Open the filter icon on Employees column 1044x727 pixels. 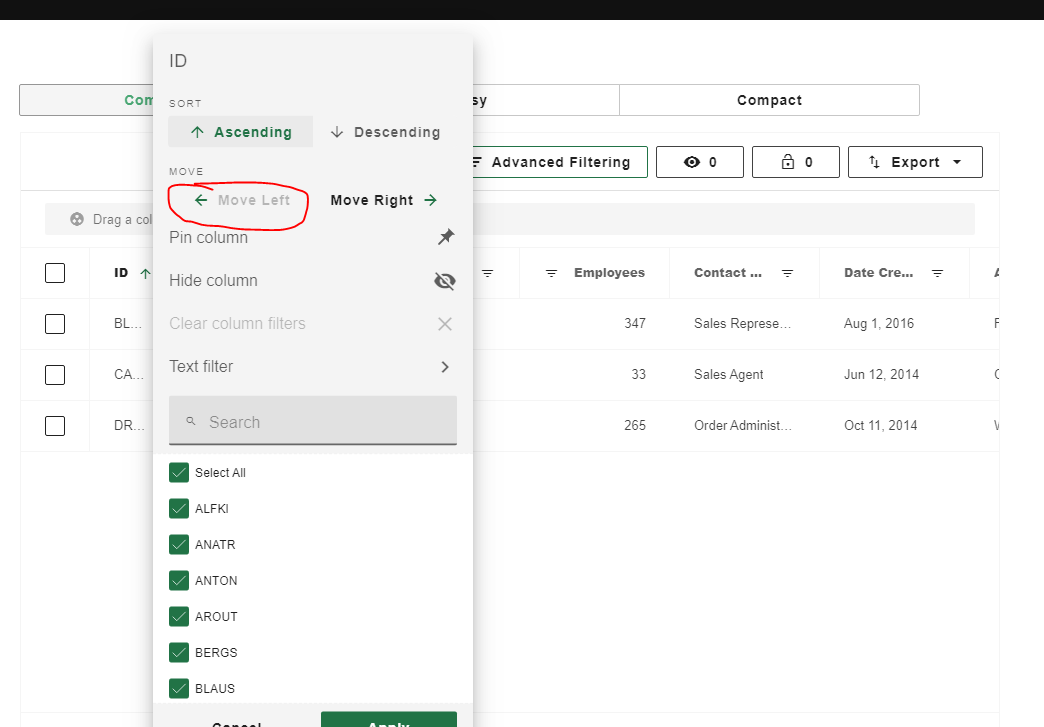pyautogui.click(x=551, y=273)
